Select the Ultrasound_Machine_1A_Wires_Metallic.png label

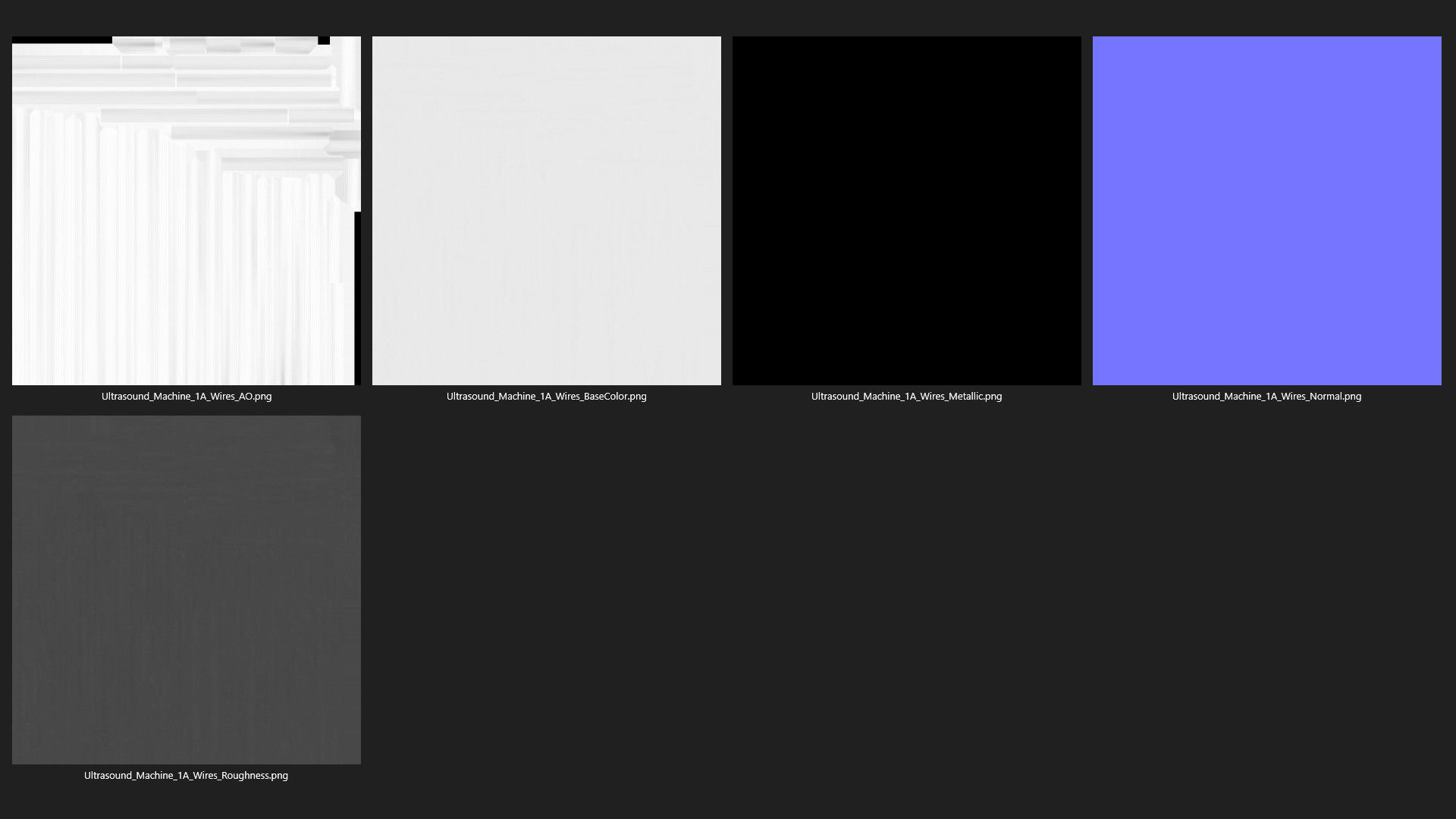click(906, 396)
